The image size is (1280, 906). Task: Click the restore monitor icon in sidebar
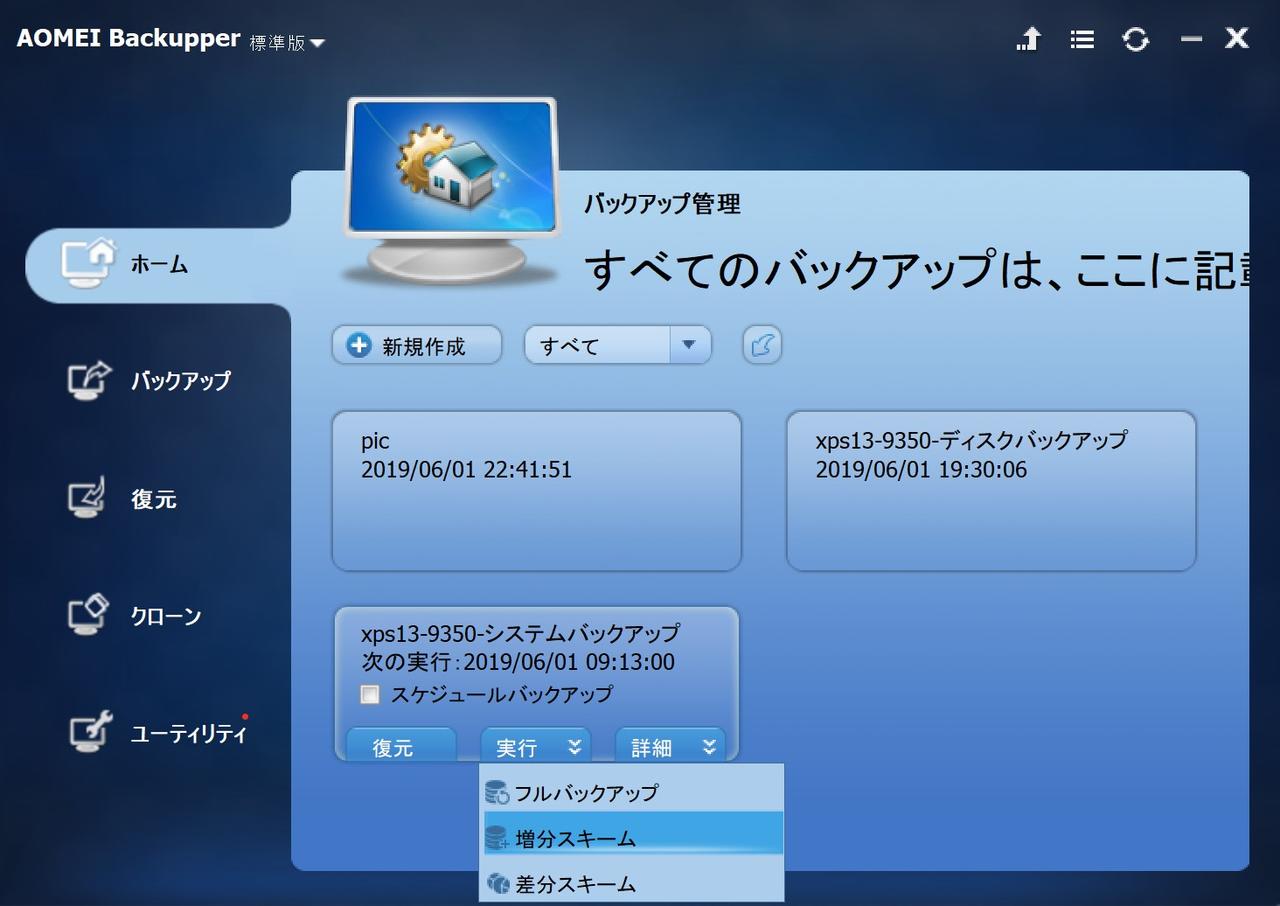click(x=87, y=499)
